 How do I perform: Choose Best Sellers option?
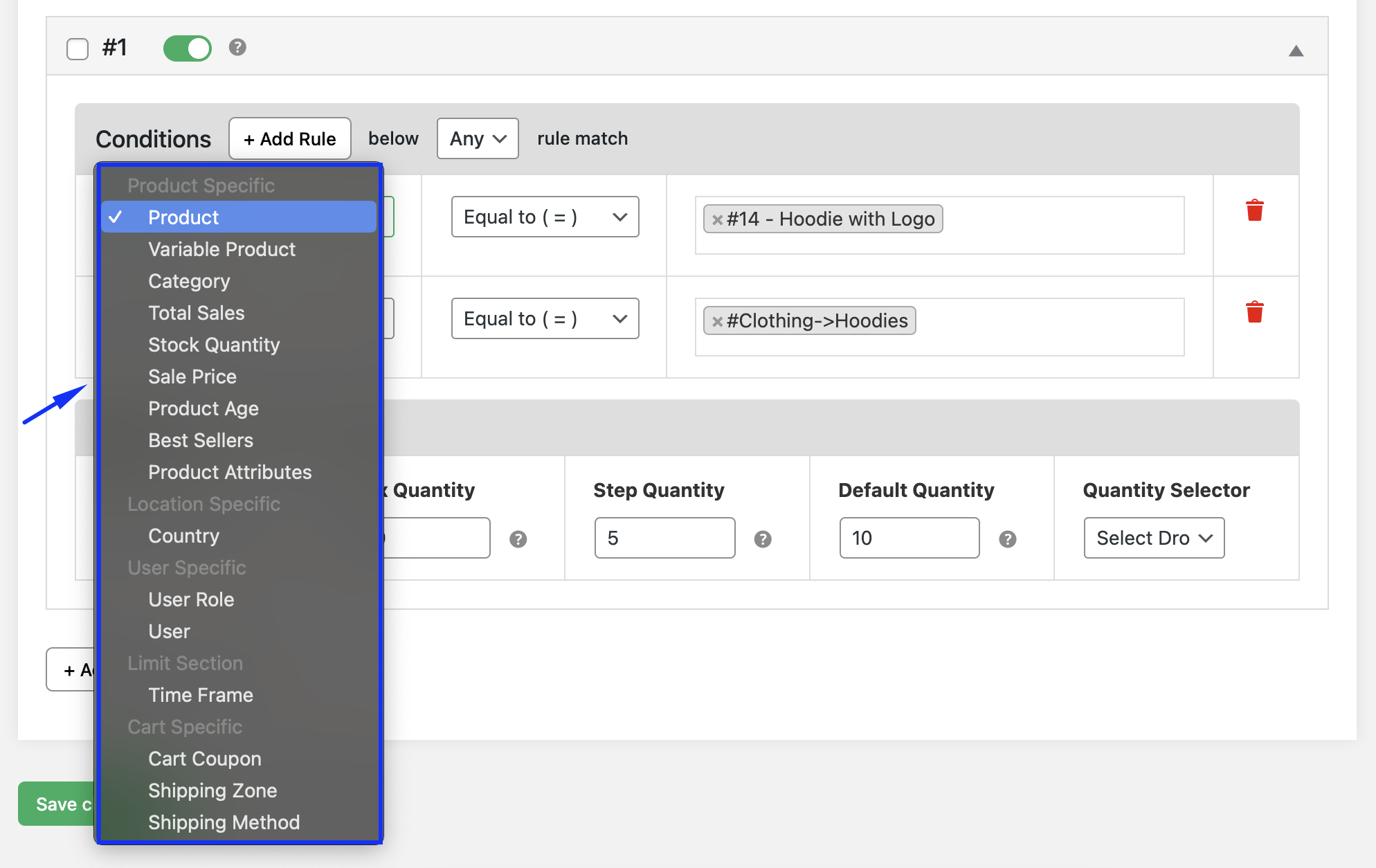click(x=239, y=440)
